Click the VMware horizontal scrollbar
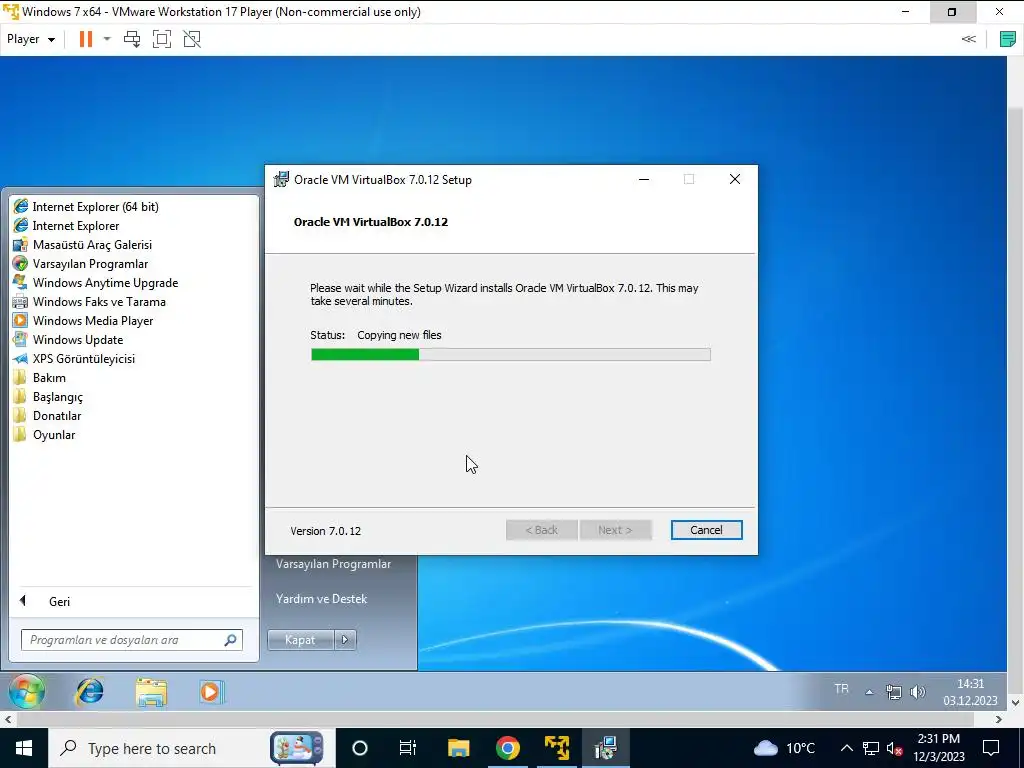 [494, 719]
